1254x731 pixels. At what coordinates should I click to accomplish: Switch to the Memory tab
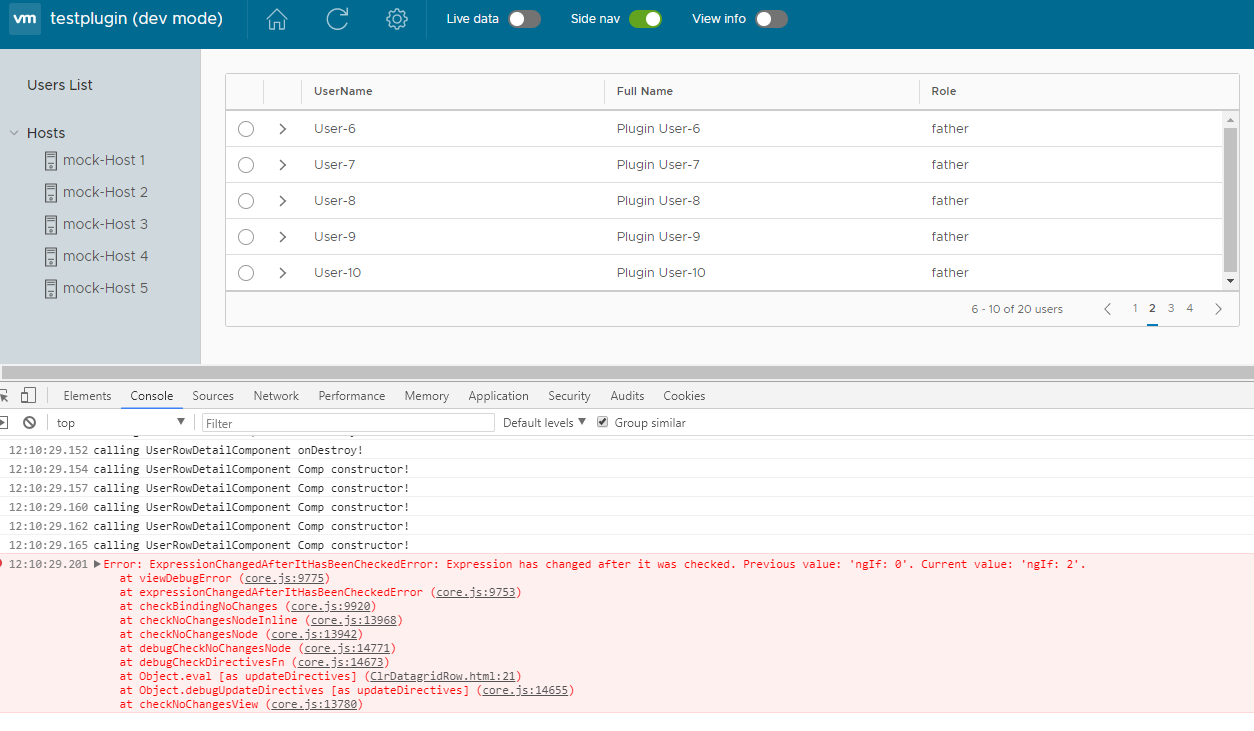(427, 396)
